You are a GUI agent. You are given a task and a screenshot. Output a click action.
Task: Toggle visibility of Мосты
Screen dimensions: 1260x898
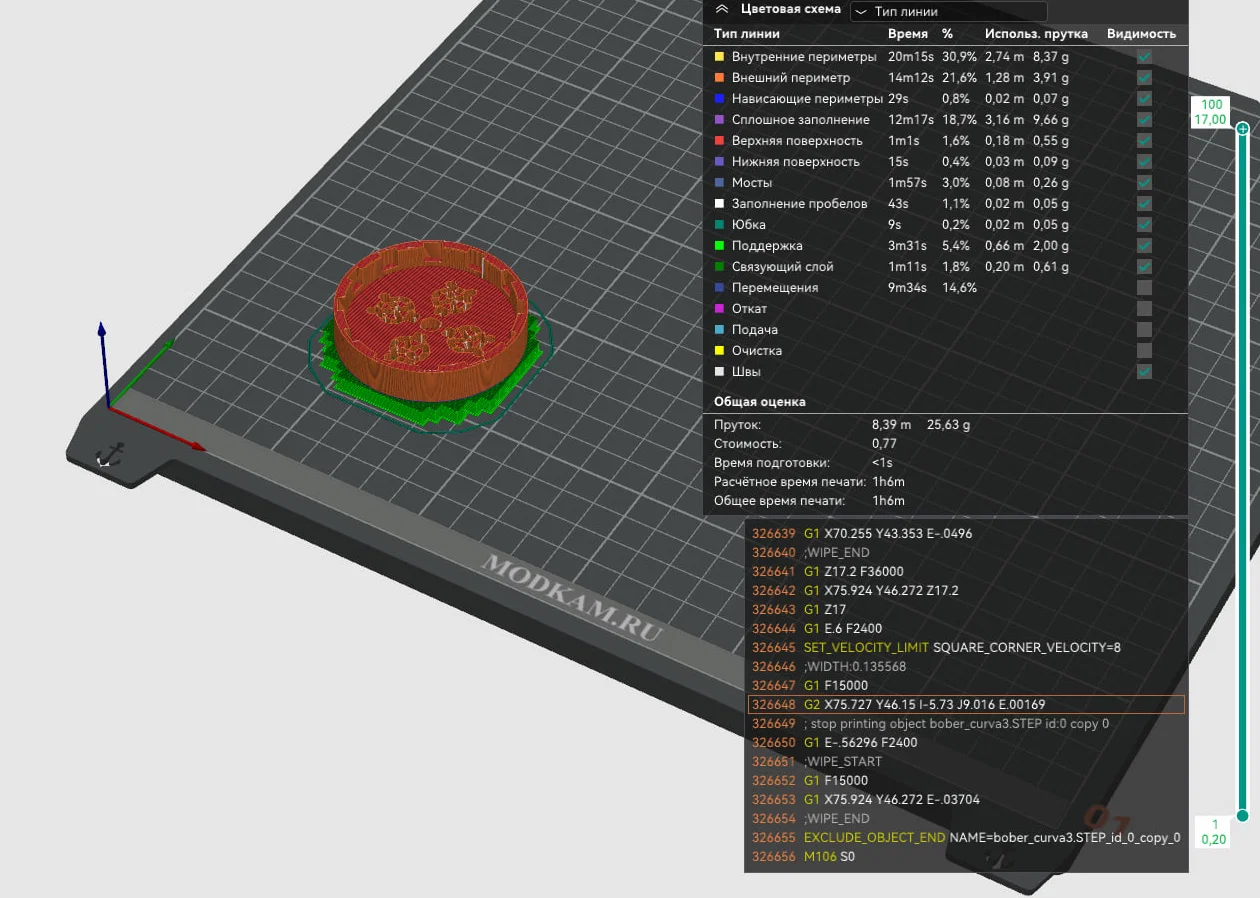pyautogui.click(x=1144, y=183)
